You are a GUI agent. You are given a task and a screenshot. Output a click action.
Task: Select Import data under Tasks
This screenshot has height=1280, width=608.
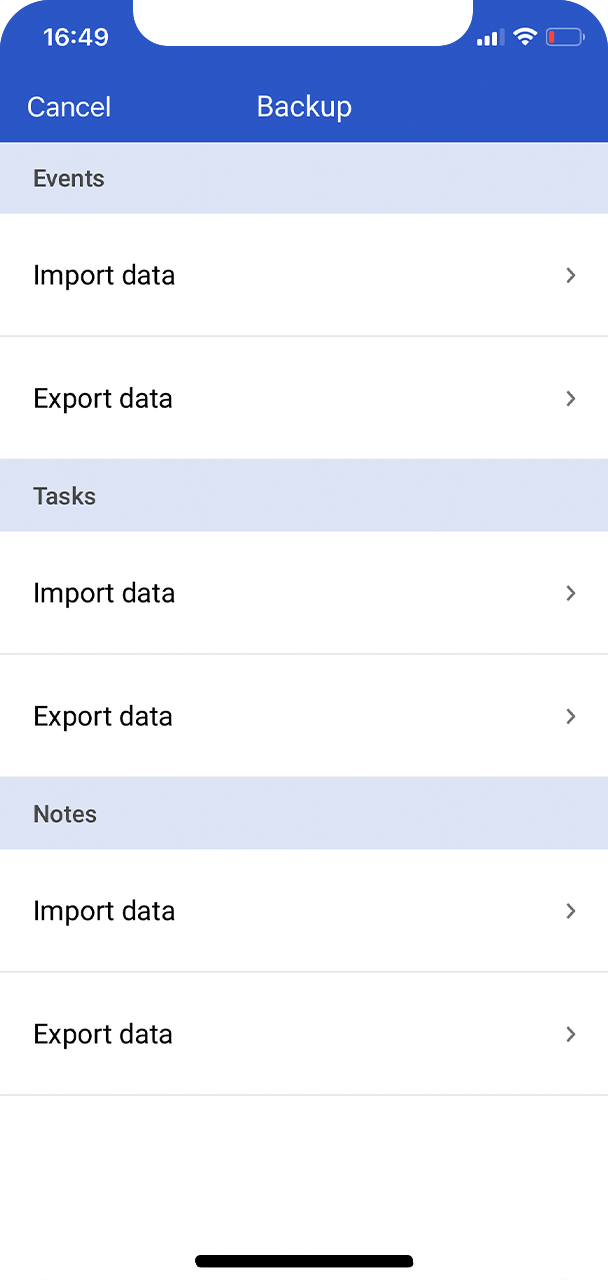tap(104, 593)
